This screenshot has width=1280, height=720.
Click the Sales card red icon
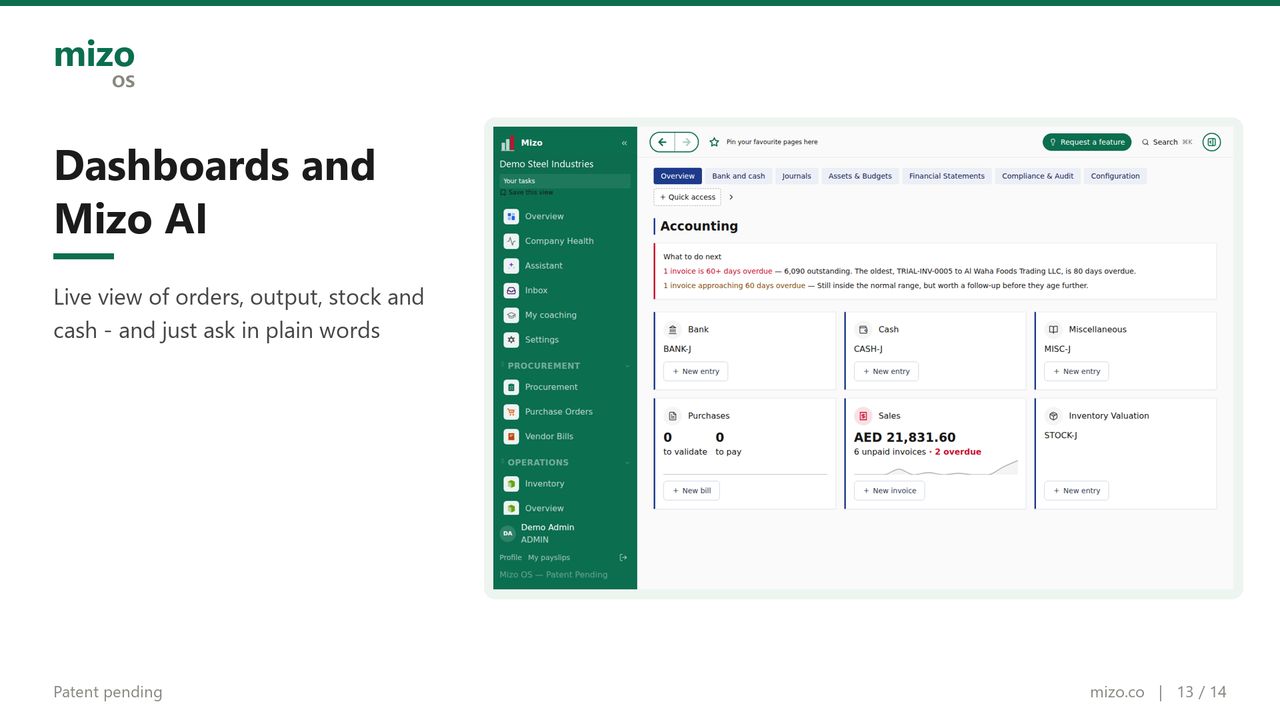click(863, 416)
